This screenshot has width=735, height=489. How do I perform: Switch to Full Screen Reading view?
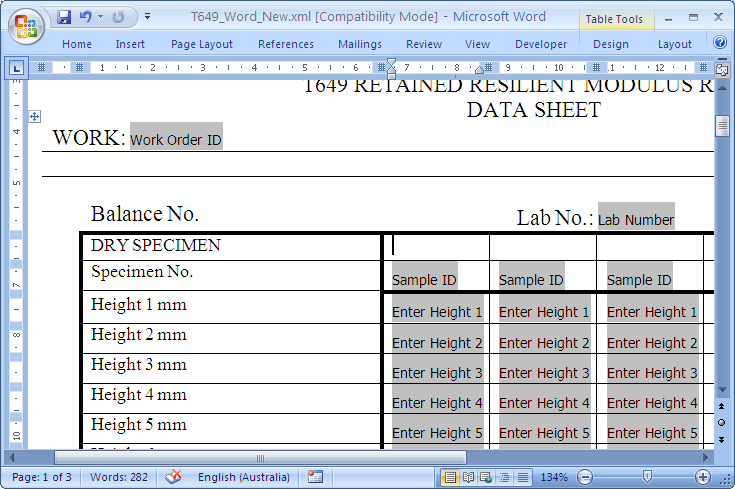(468, 477)
